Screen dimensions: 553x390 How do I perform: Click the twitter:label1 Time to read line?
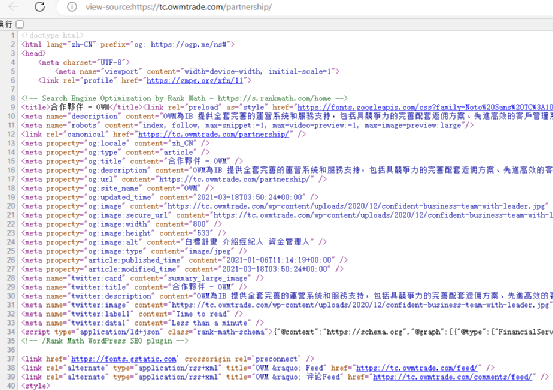coord(132,314)
